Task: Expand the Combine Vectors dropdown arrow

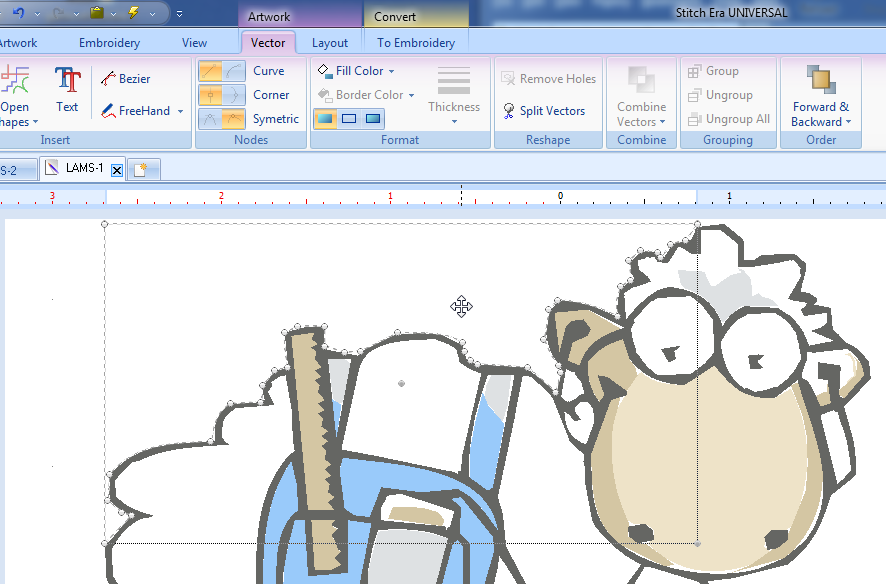Action: pos(662,122)
